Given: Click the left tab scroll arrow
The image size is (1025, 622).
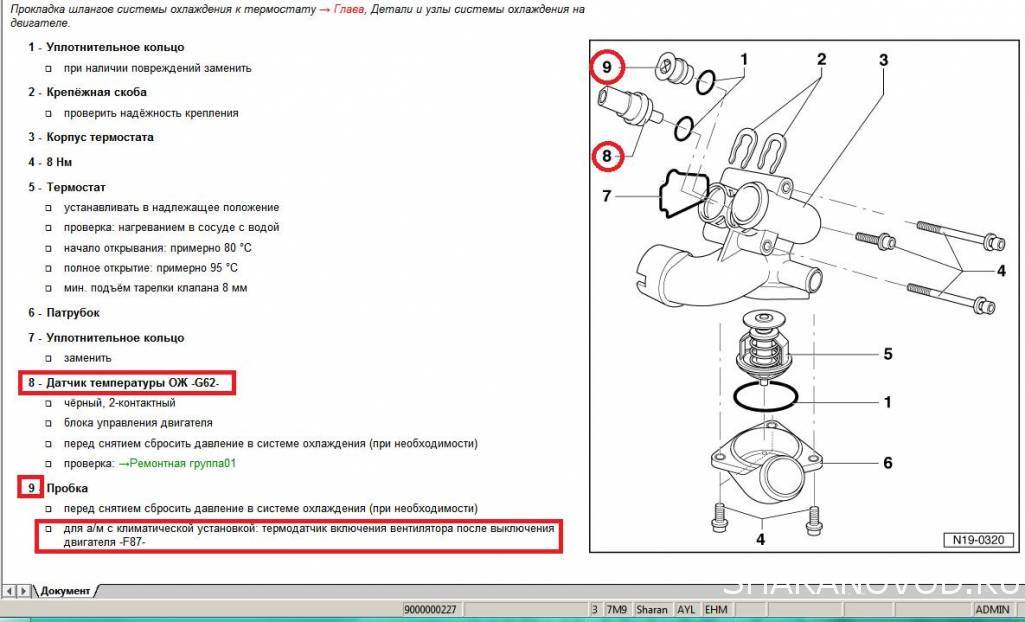Looking at the screenshot, I should coord(8,592).
